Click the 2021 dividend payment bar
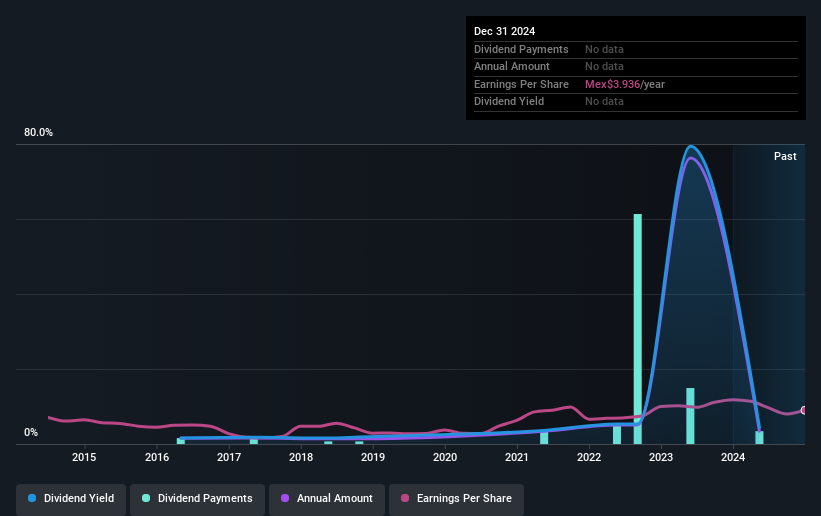The width and height of the screenshot is (821, 516). click(544, 438)
